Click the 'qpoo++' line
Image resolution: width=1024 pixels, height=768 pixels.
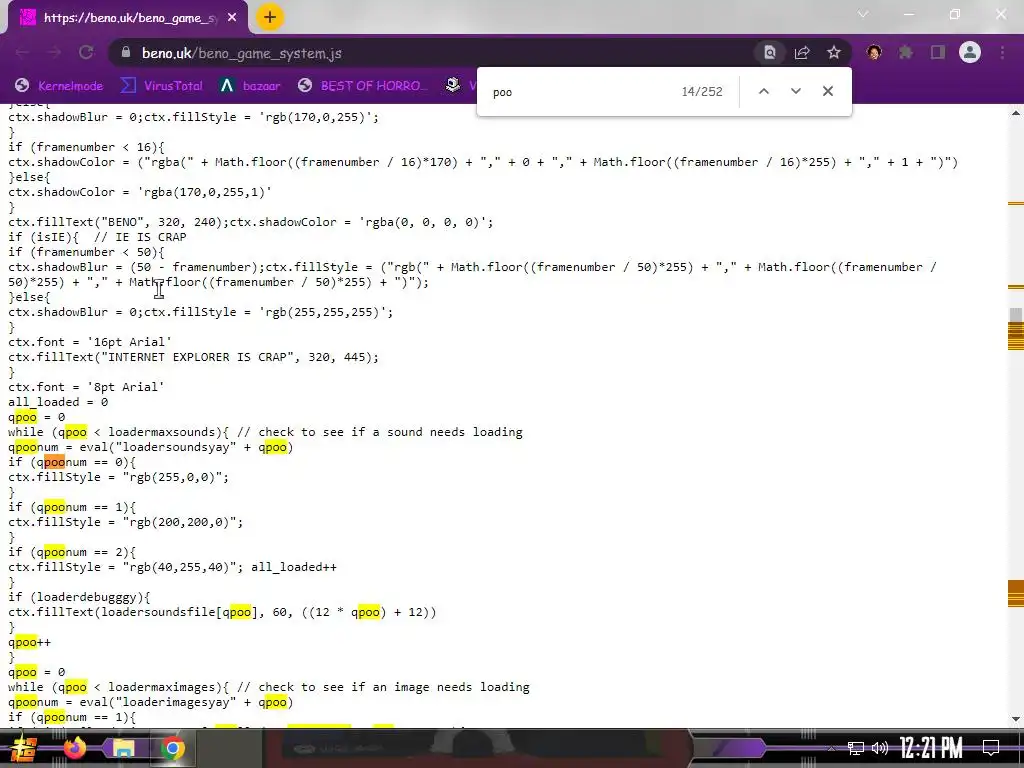pyautogui.click(x=29, y=643)
